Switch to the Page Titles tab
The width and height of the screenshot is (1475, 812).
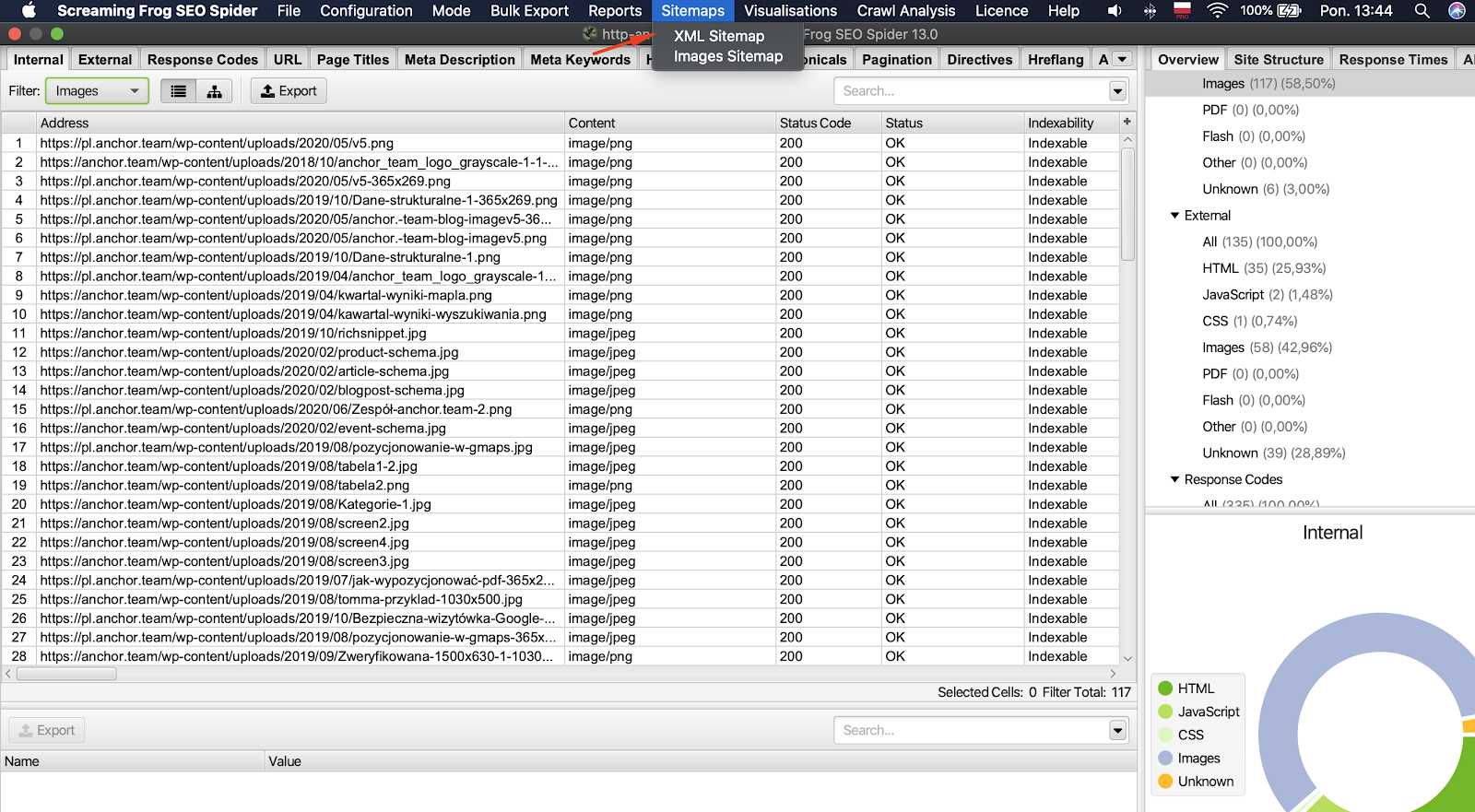pos(353,60)
